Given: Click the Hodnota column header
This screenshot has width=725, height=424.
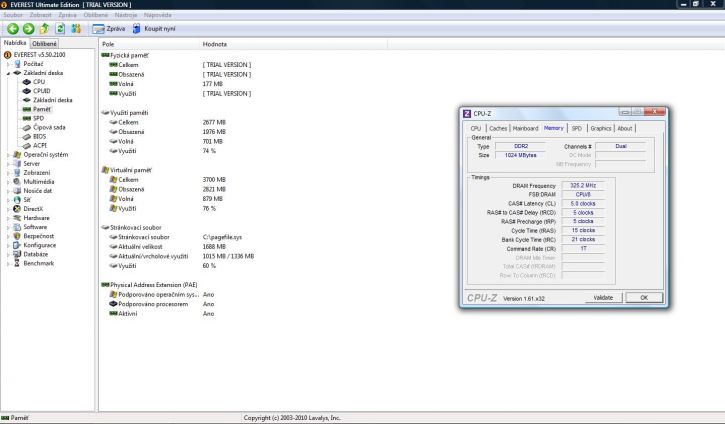Looking at the screenshot, I should coord(294,44).
